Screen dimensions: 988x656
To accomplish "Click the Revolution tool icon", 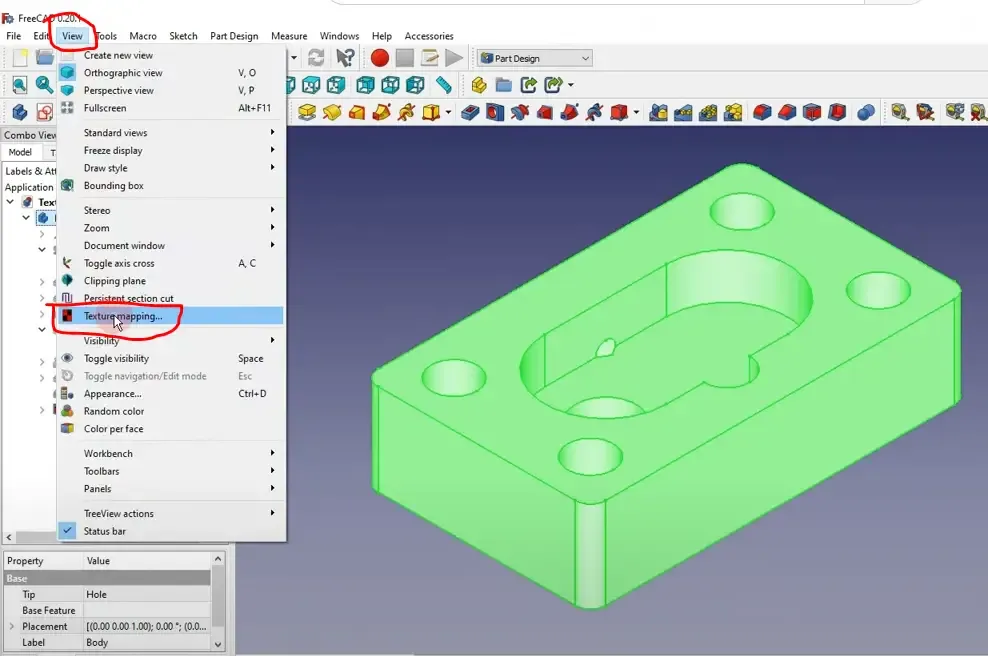I will click(x=332, y=113).
